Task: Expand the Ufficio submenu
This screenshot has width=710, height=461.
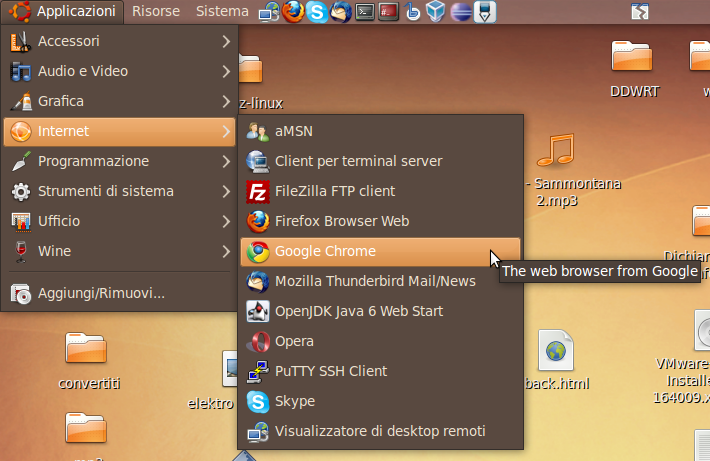Action: (x=120, y=221)
